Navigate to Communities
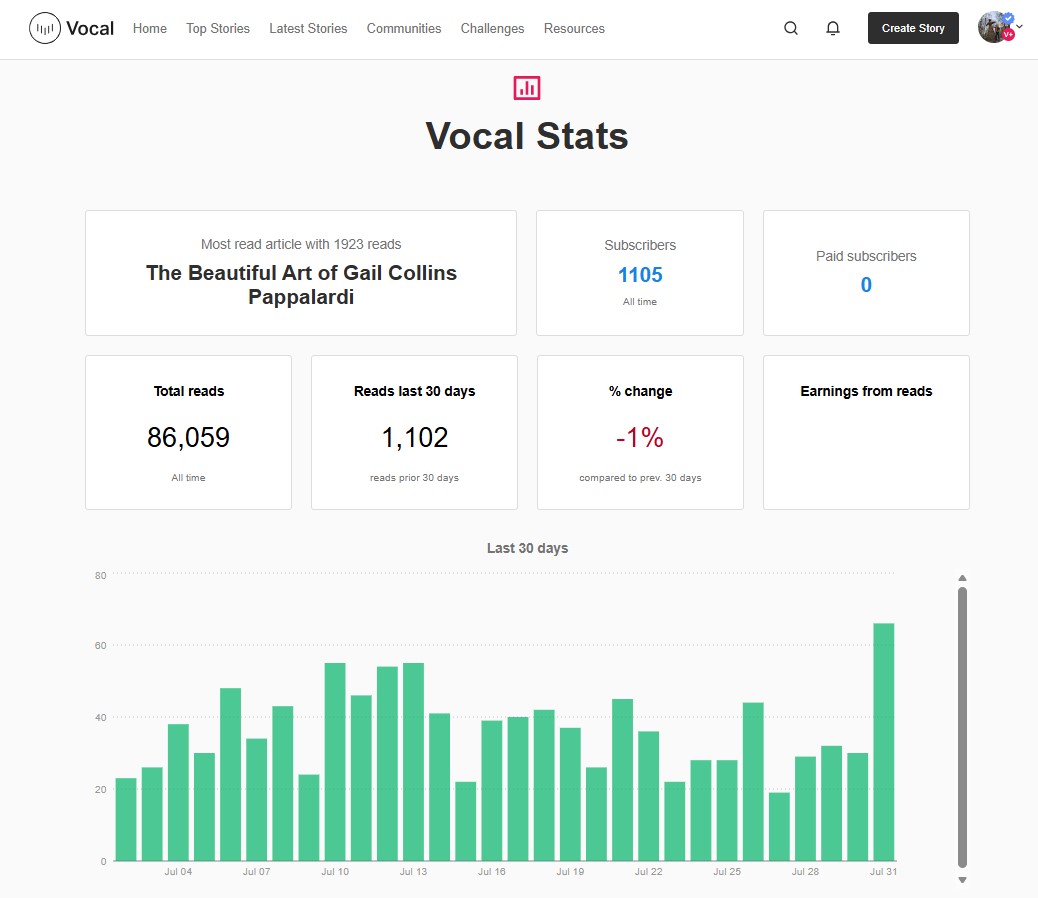This screenshot has height=898, width=1038. click(404, 28)
